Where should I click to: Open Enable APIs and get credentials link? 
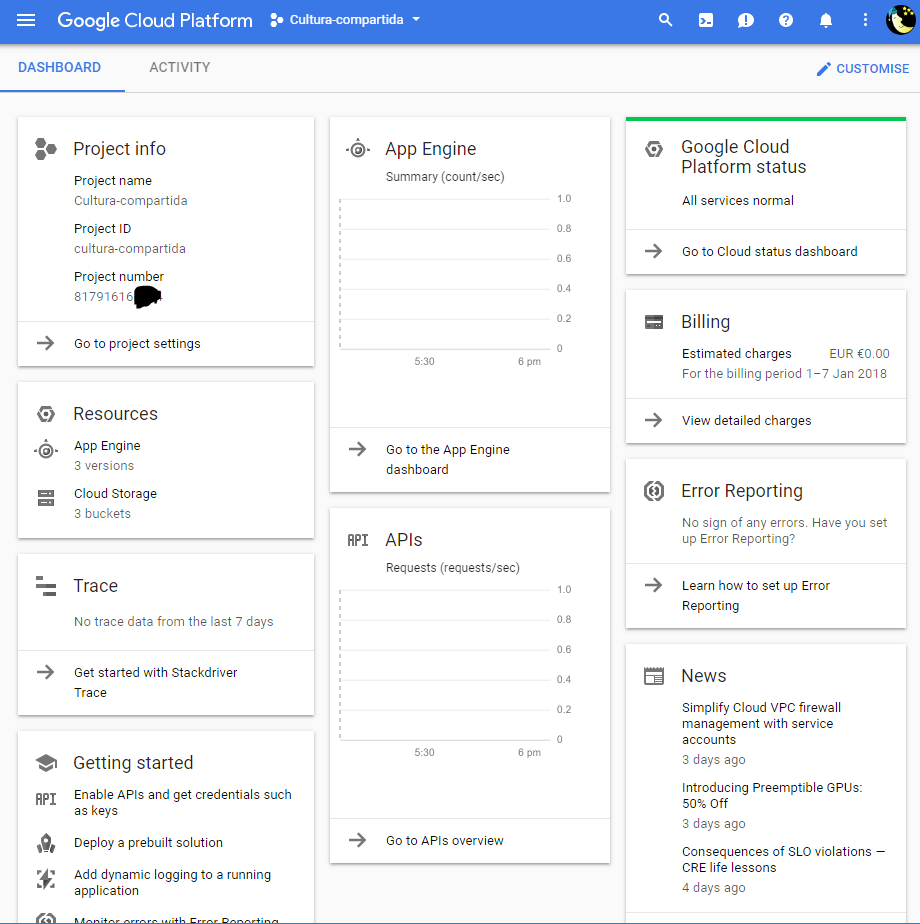pos(183,803)
